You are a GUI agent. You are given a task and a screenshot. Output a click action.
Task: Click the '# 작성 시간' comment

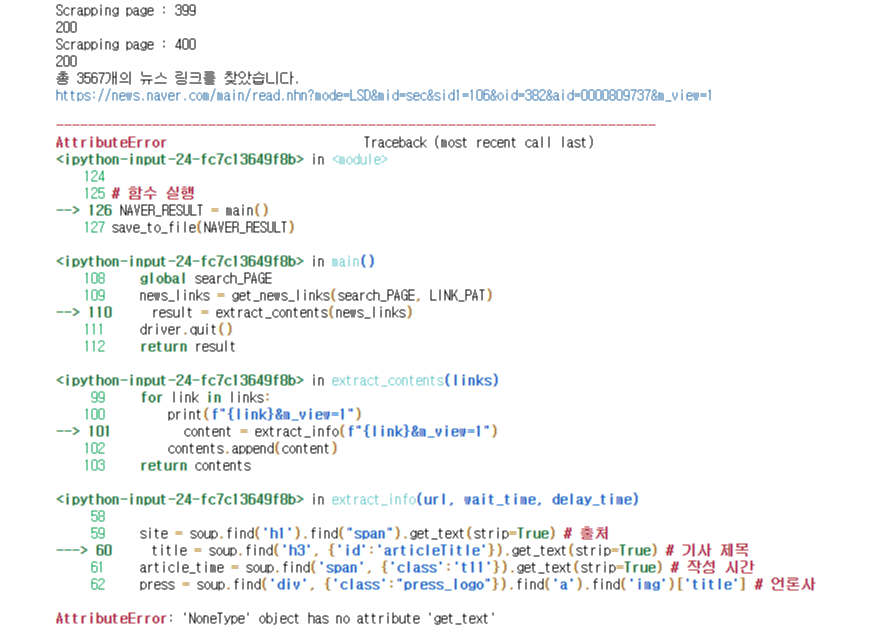(x=712, y=567)
